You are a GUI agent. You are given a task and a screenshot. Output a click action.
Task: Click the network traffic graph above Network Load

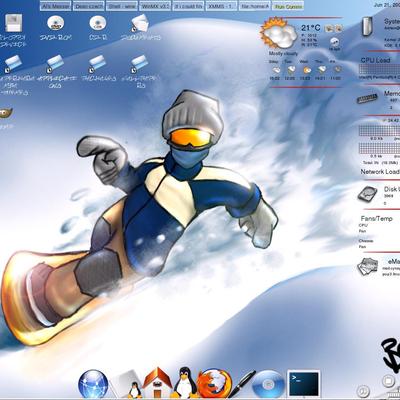click(x=379, y=148)
